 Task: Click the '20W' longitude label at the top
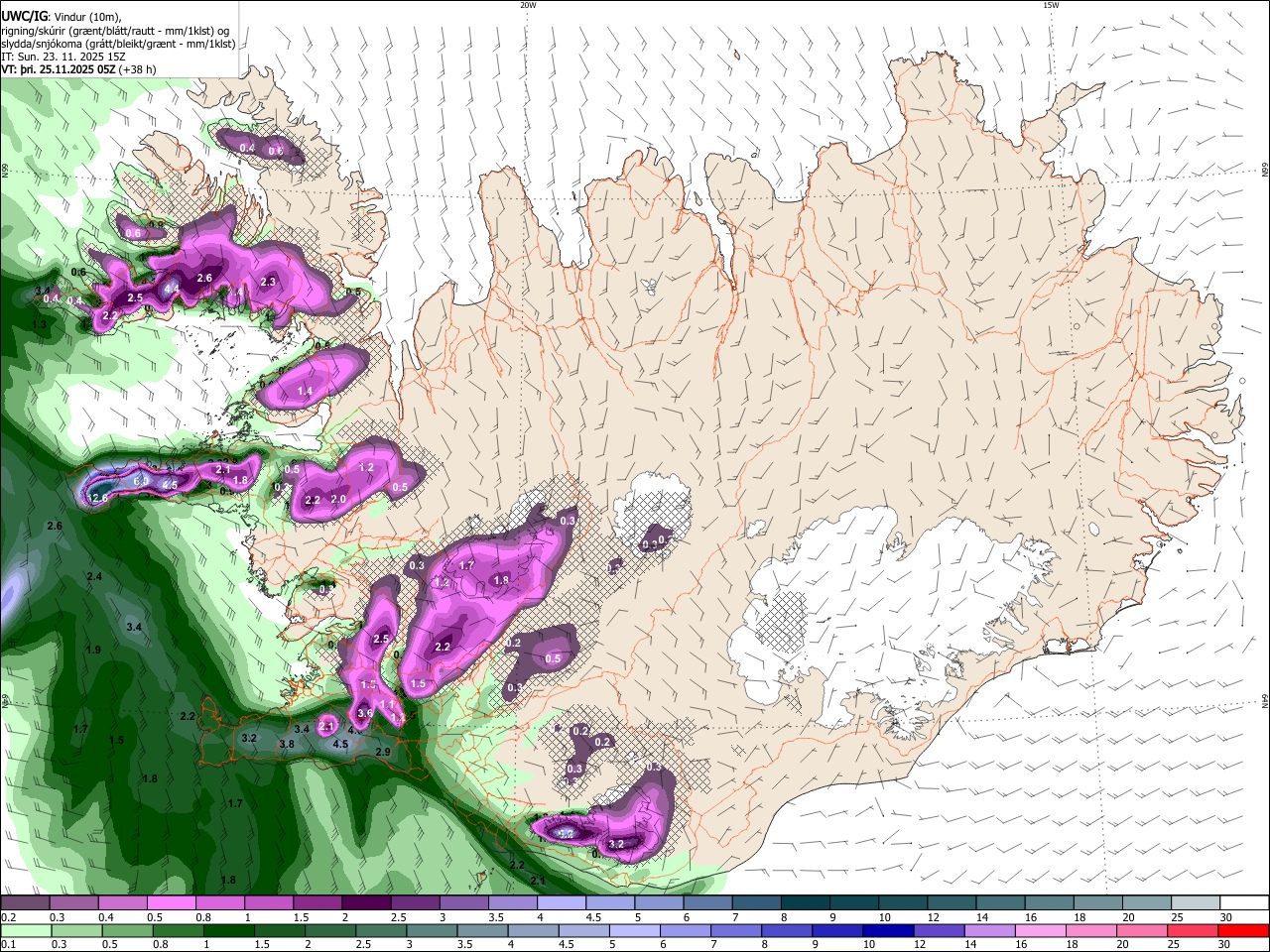(x=528, y=5)
